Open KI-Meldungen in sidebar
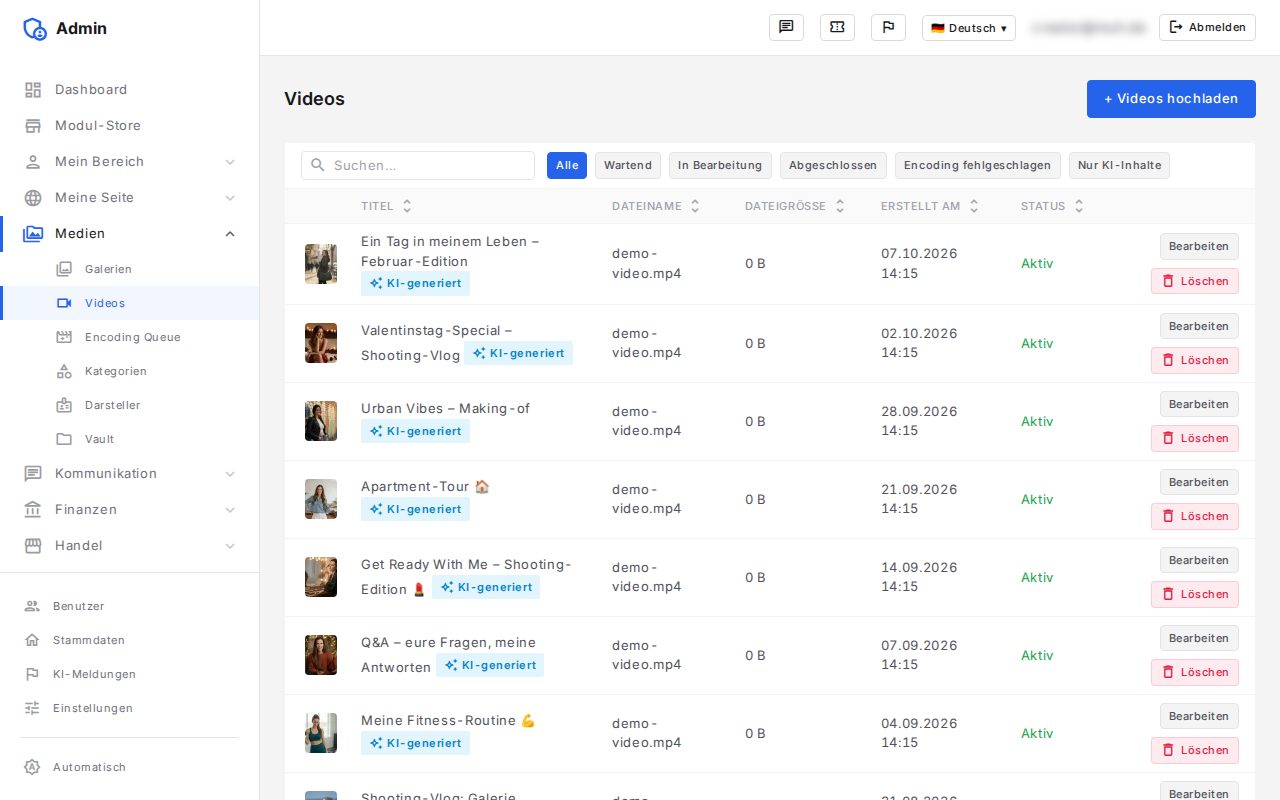Screen dimensions: 1280x800 pyautogui.click(x=129, y=674)
